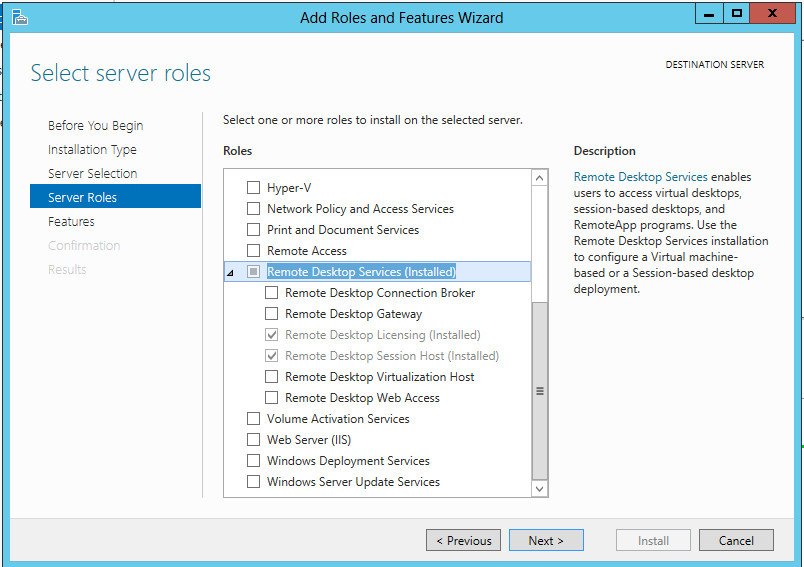
Task: Switch to the Server Selection step
Action: [x=92, y=174]
